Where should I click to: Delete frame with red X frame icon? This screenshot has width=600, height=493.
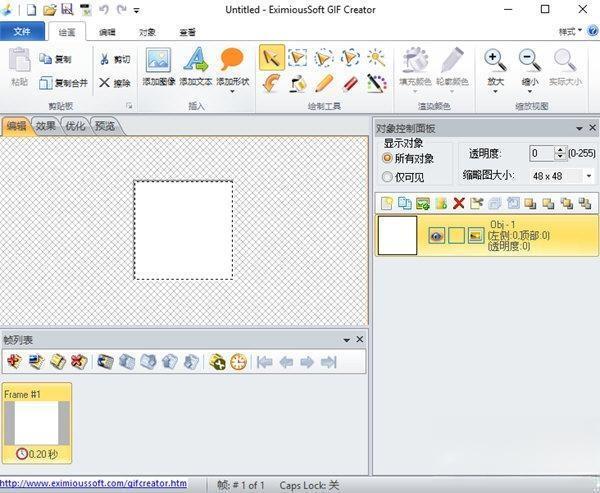coord(79,361)
